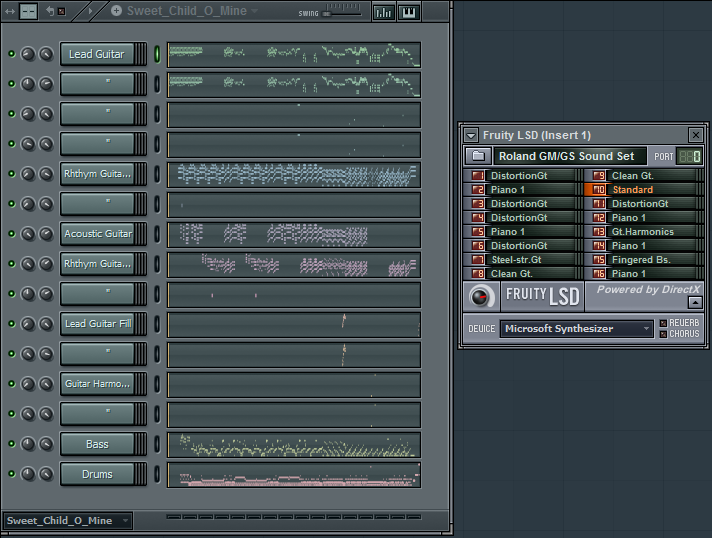This screenshot has width=712, height=538.
Task: Click the volume knob of Lead Guitar Fill channel
Action: click(x=46, y=324)
